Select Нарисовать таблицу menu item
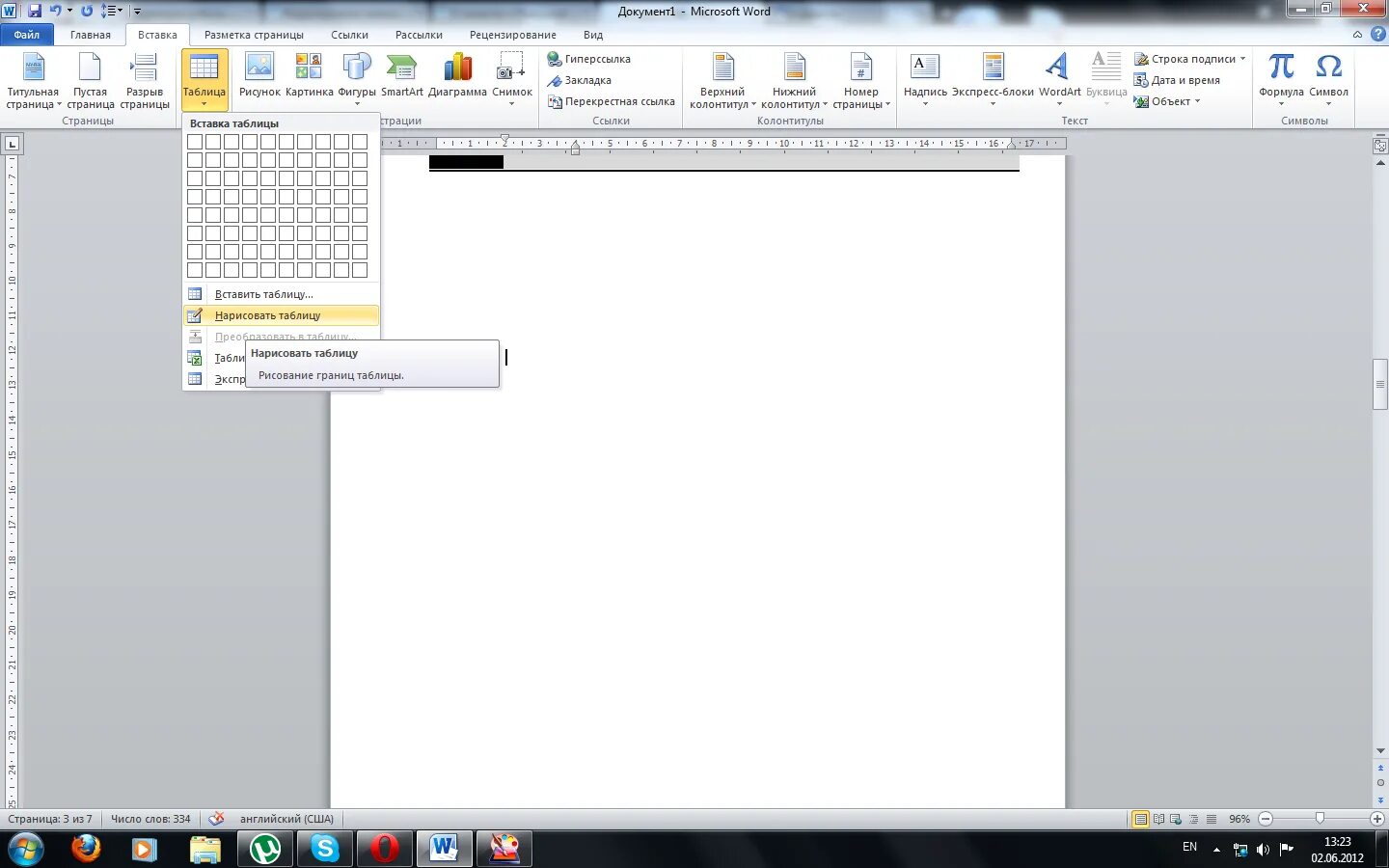The height and width of the screenshot is (868, 1389). coord(281,315)
